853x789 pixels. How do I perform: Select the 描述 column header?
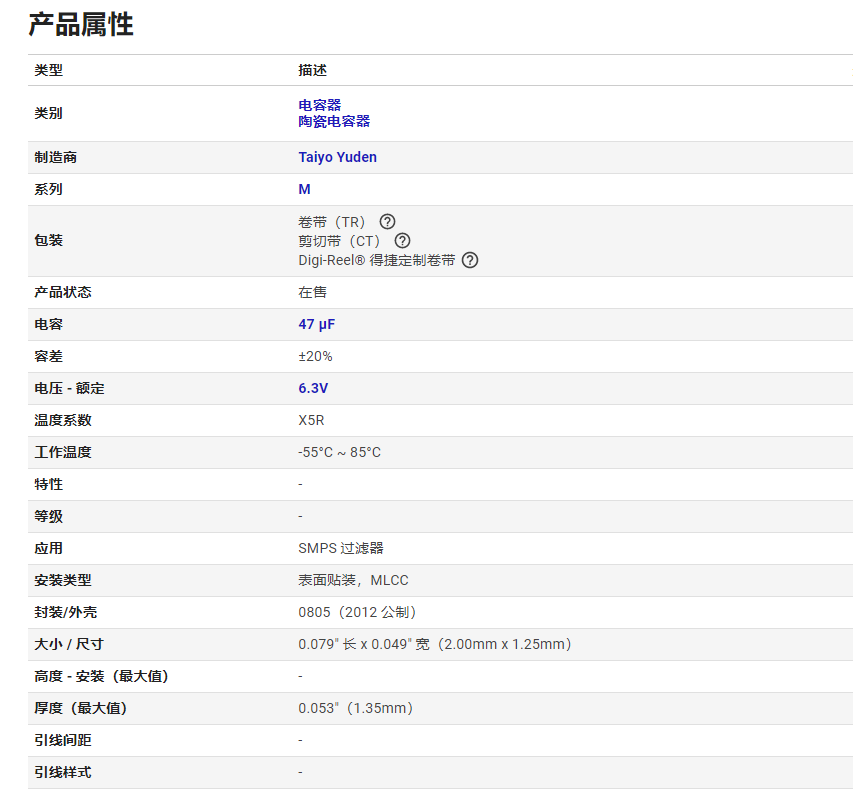click(312, 70)
